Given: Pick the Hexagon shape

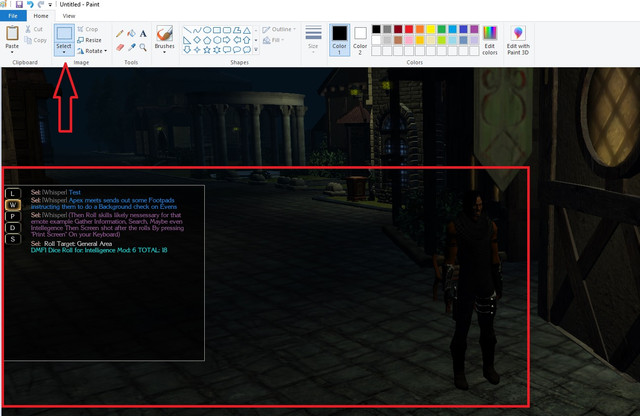Looking at the screenshot, I should (217, 40).
